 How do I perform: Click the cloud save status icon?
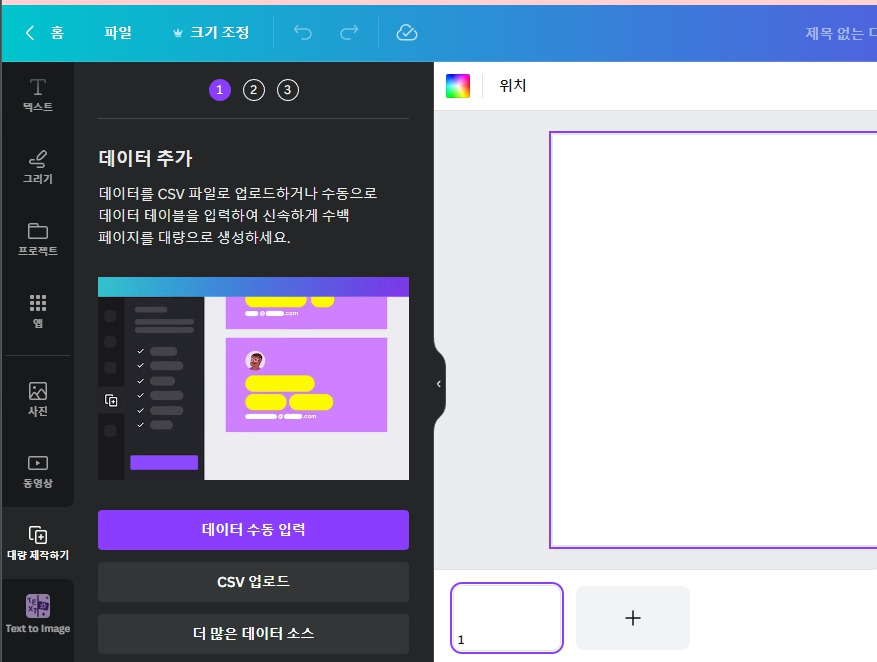pos(406,32)
